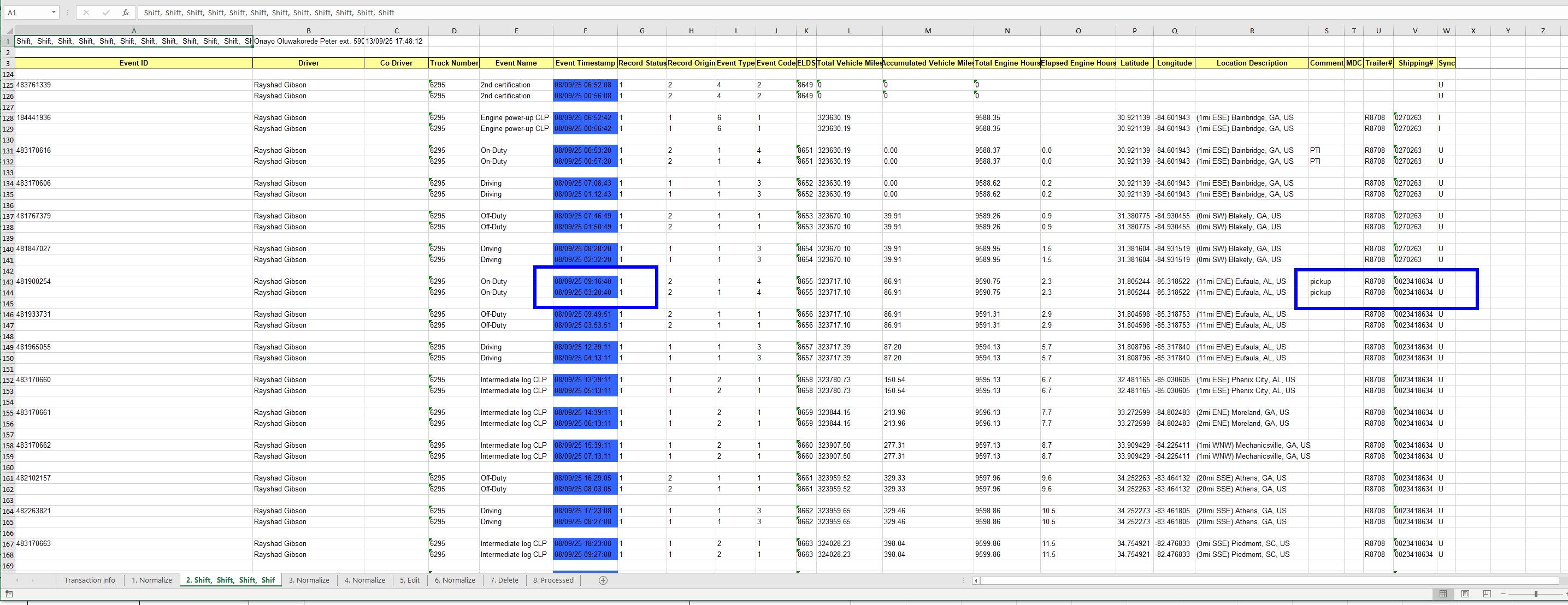Click the Select All corner triangle
This screenshot has height=605, width=1568.
click(9, 31)
